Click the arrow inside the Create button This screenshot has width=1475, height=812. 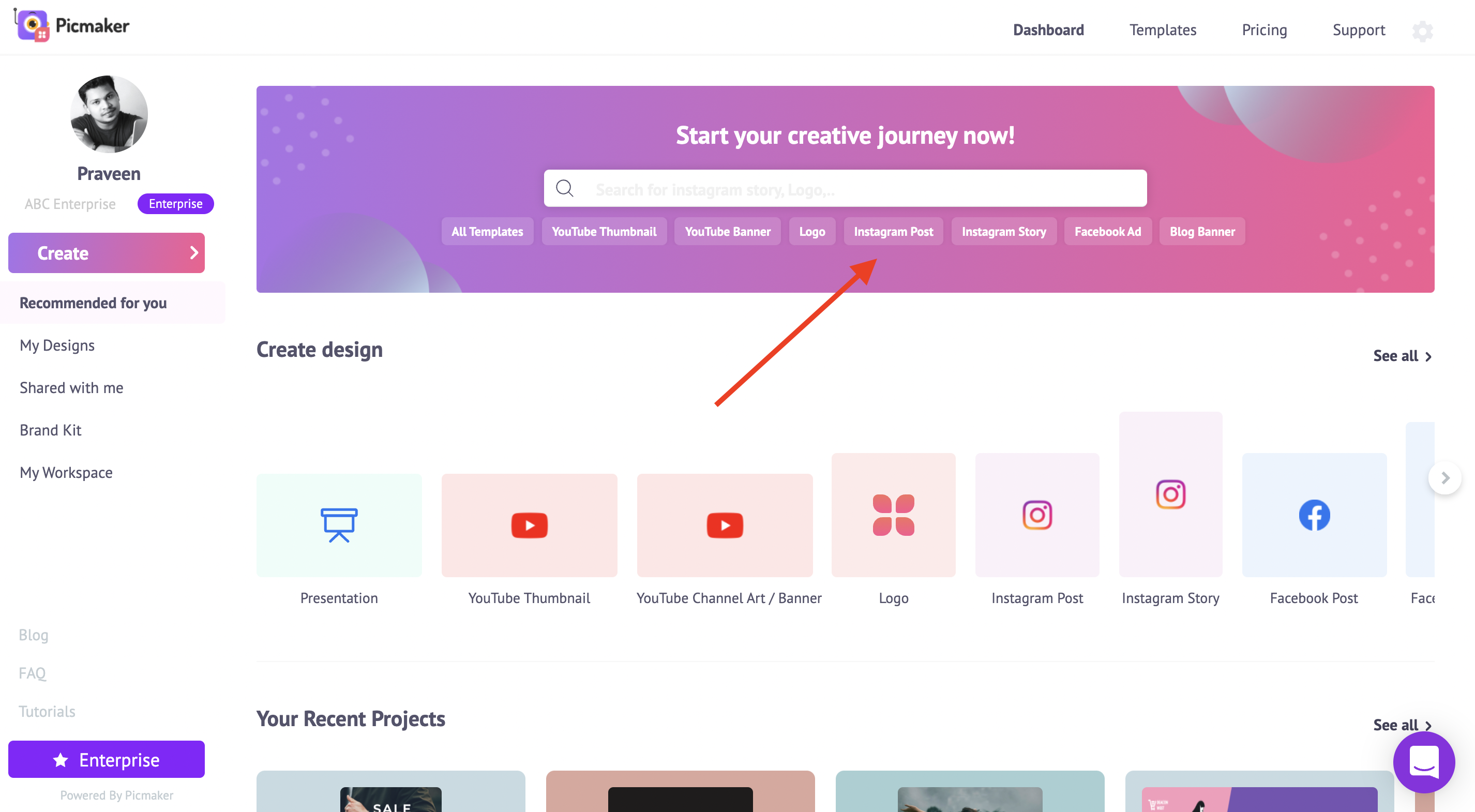[193, 252]
